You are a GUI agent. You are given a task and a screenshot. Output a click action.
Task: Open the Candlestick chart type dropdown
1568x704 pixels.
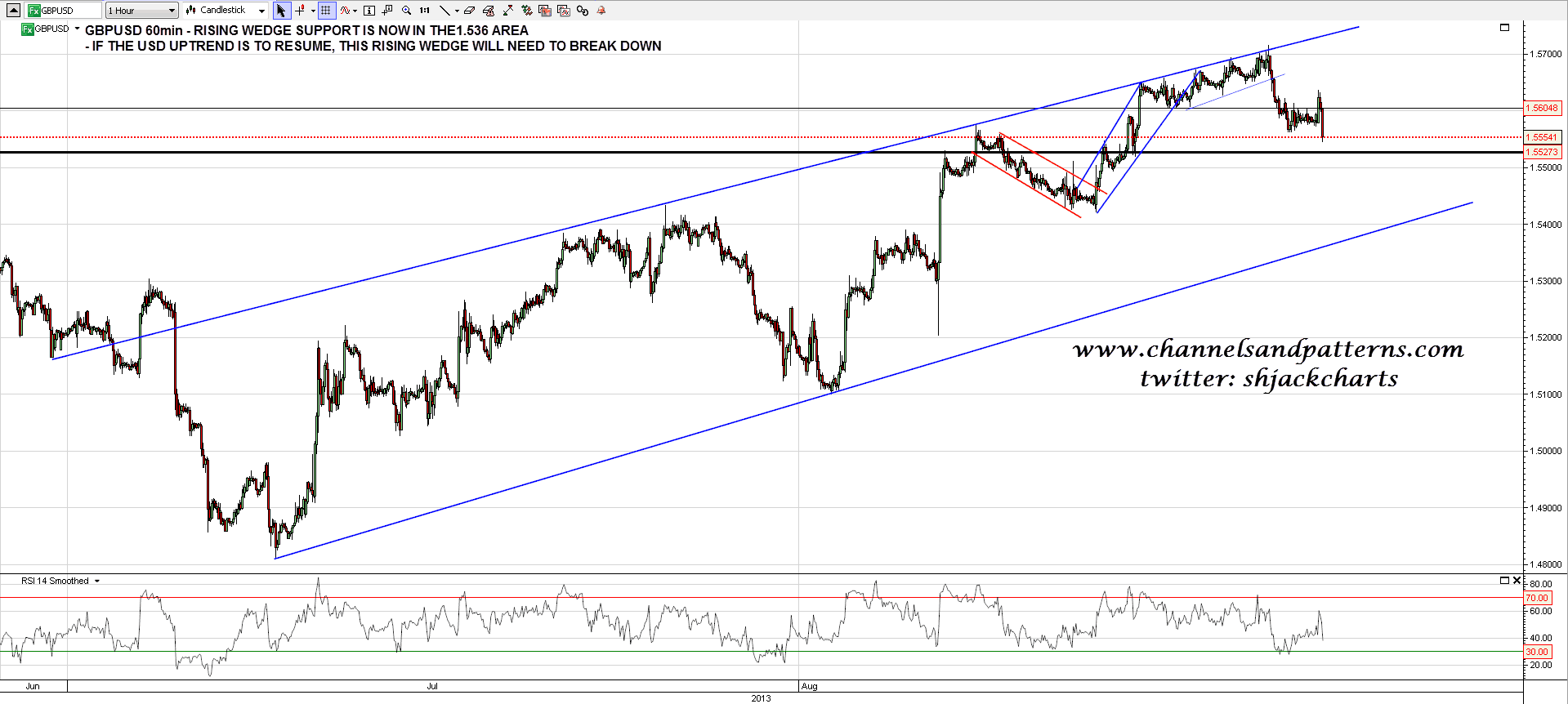click(226, 11)
